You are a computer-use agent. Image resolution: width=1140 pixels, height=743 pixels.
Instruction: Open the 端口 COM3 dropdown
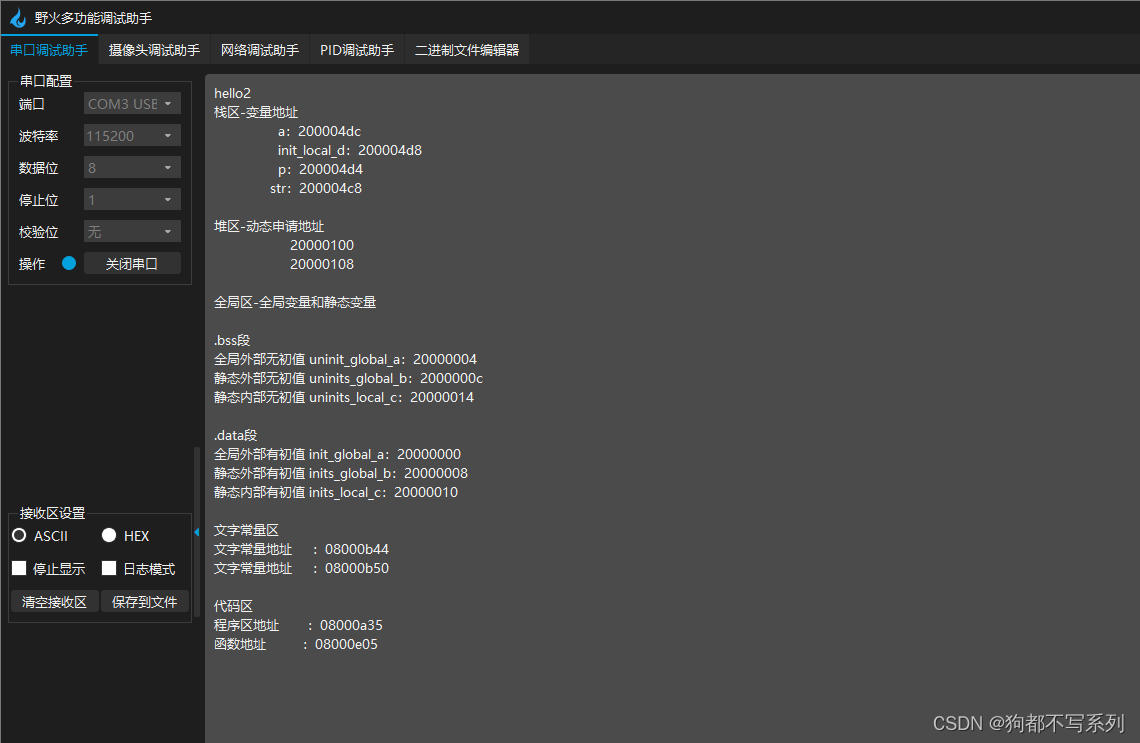pyautogui.click(x=132, y=104)
